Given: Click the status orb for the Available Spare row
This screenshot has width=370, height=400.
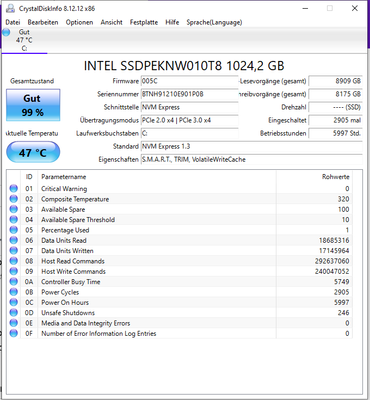Looking at the screenshot, I should click(x=14, y=209).
